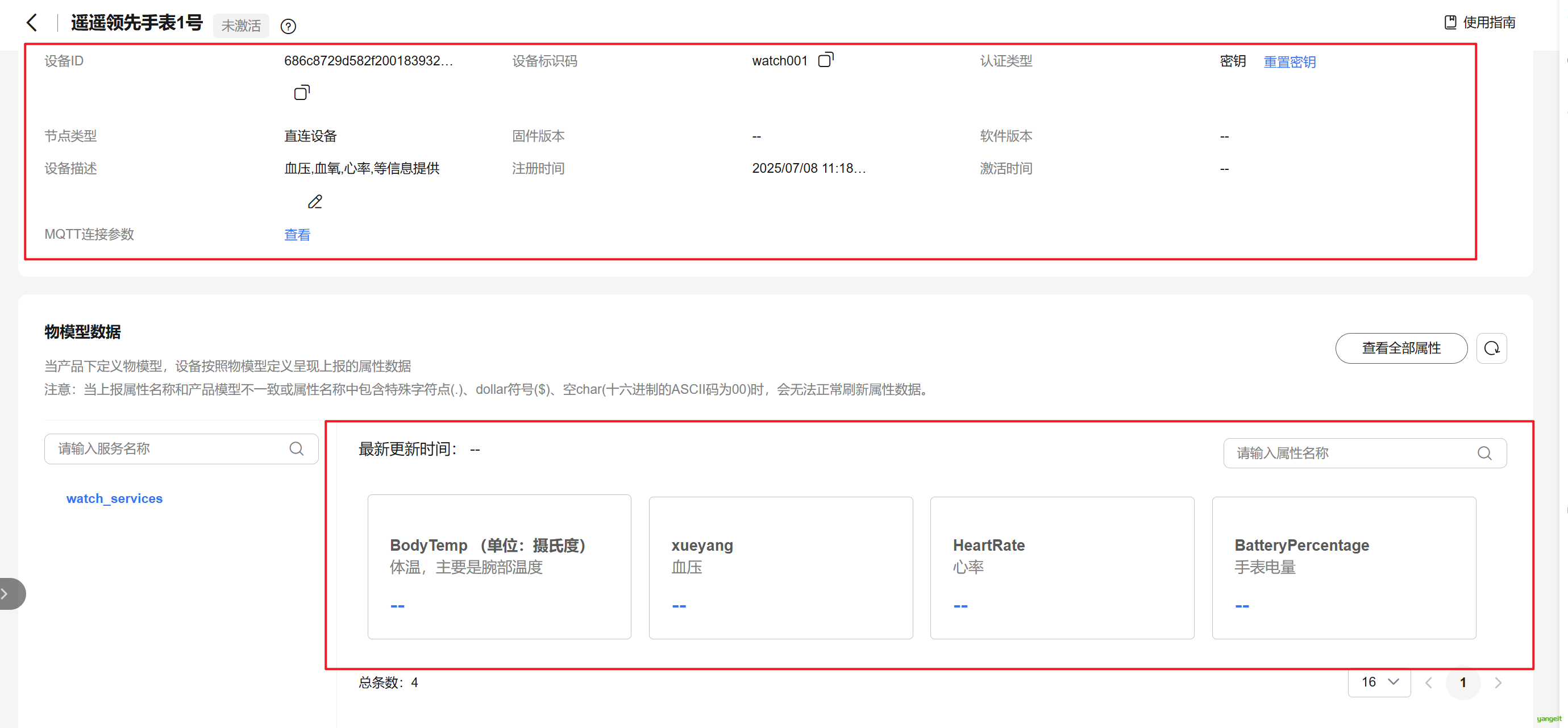
Task: Click the node type value 直连设备
Action: (x=310, y=136)
